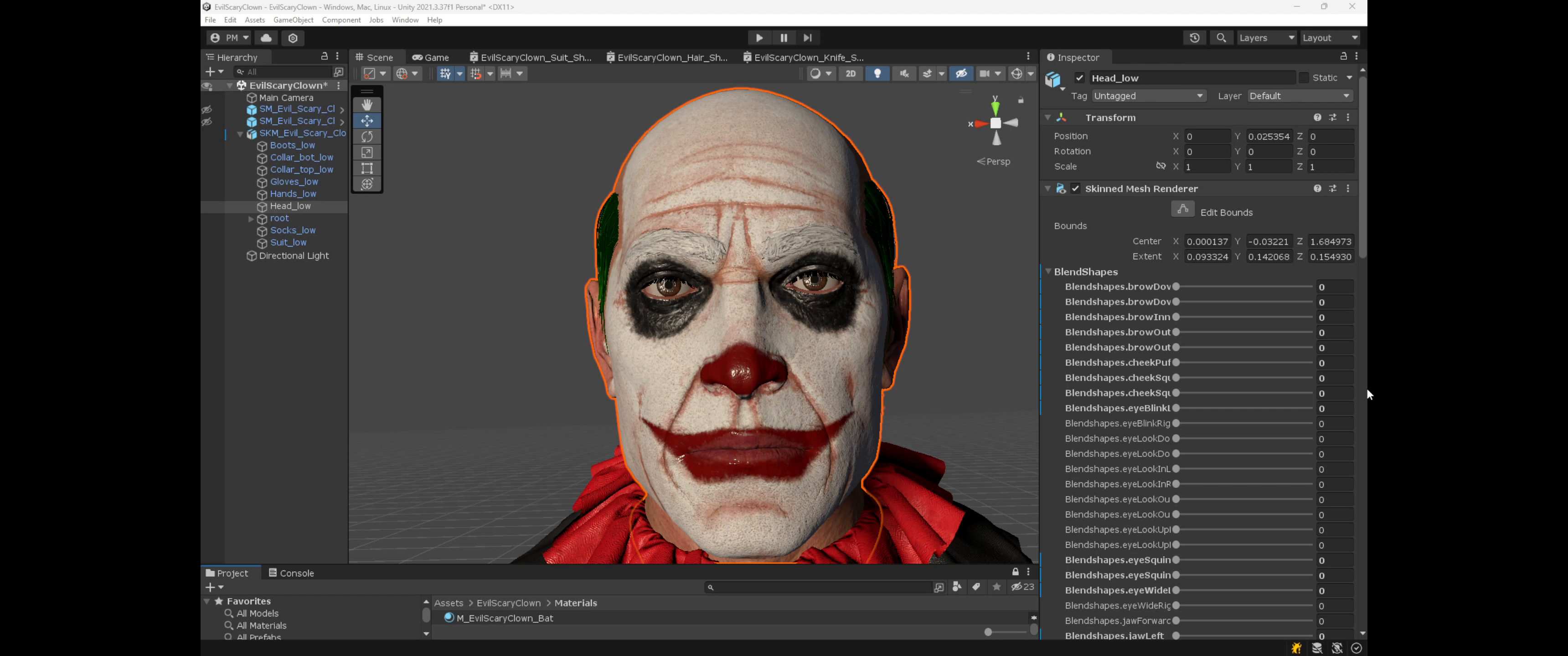The image size is (1568, 656).
Task: Collapse the BlendShapes foldout
Action: click(1048, 272)
